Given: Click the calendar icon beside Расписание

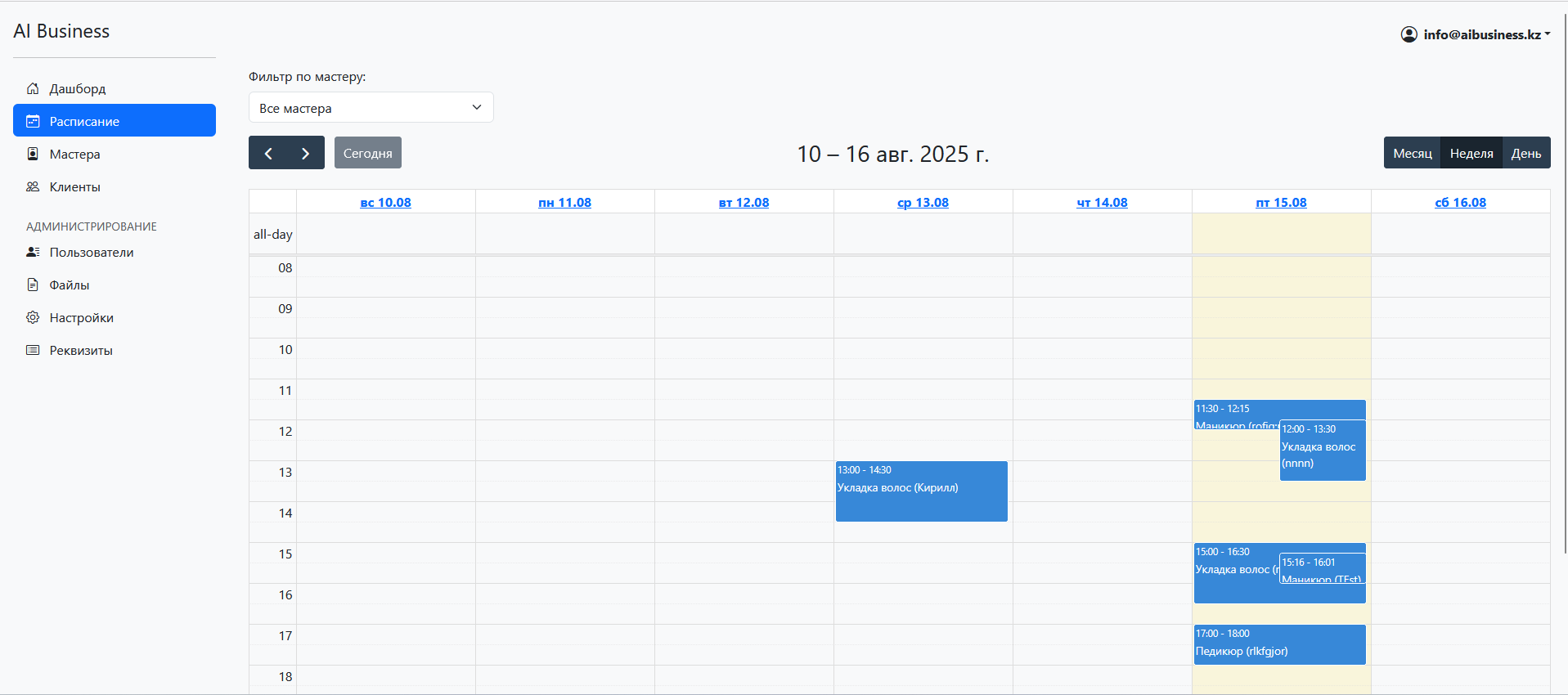Looking at the screenshot, I should click(x=33, y=121).
